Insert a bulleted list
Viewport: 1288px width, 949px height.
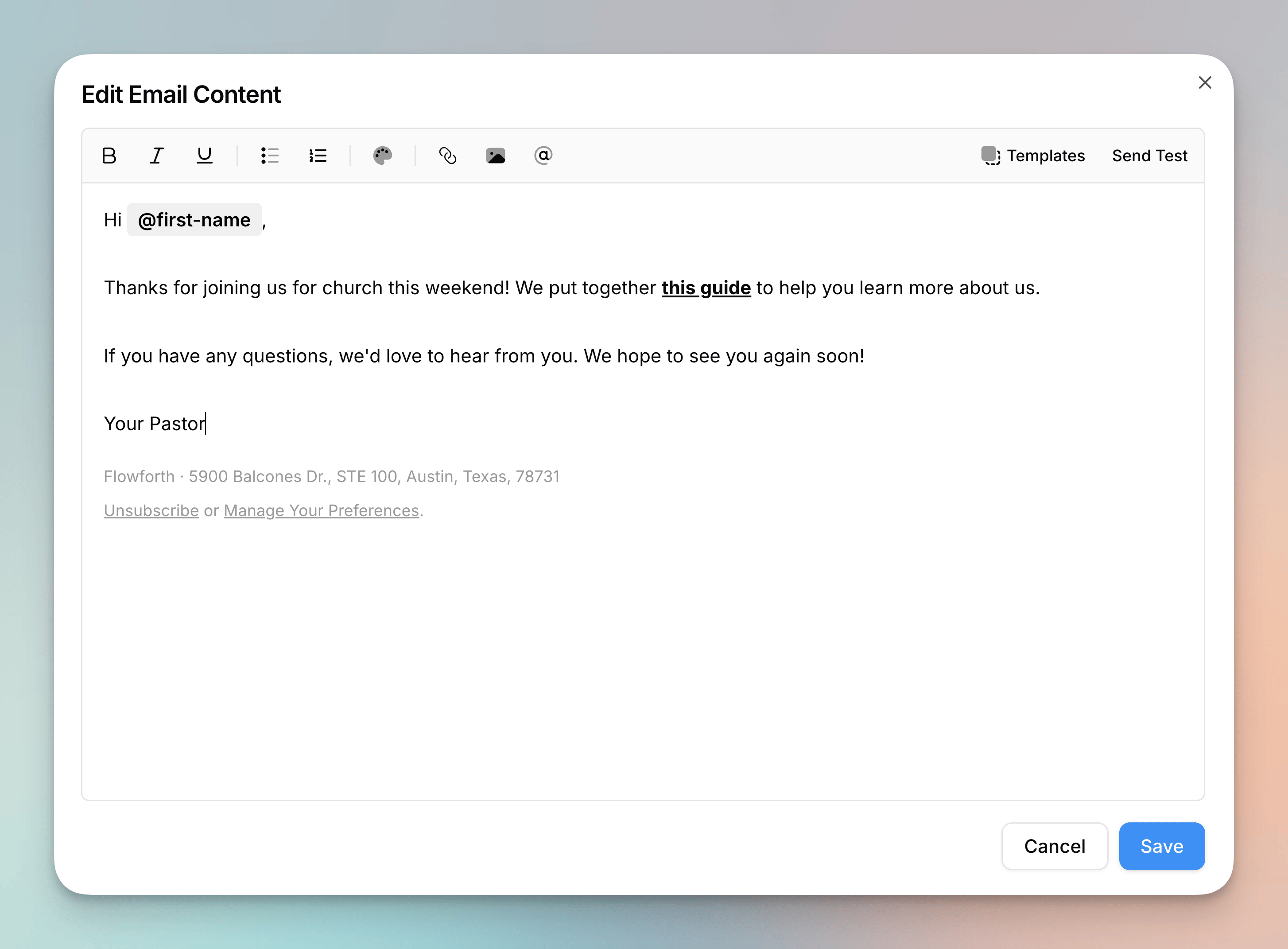point(269,156)
